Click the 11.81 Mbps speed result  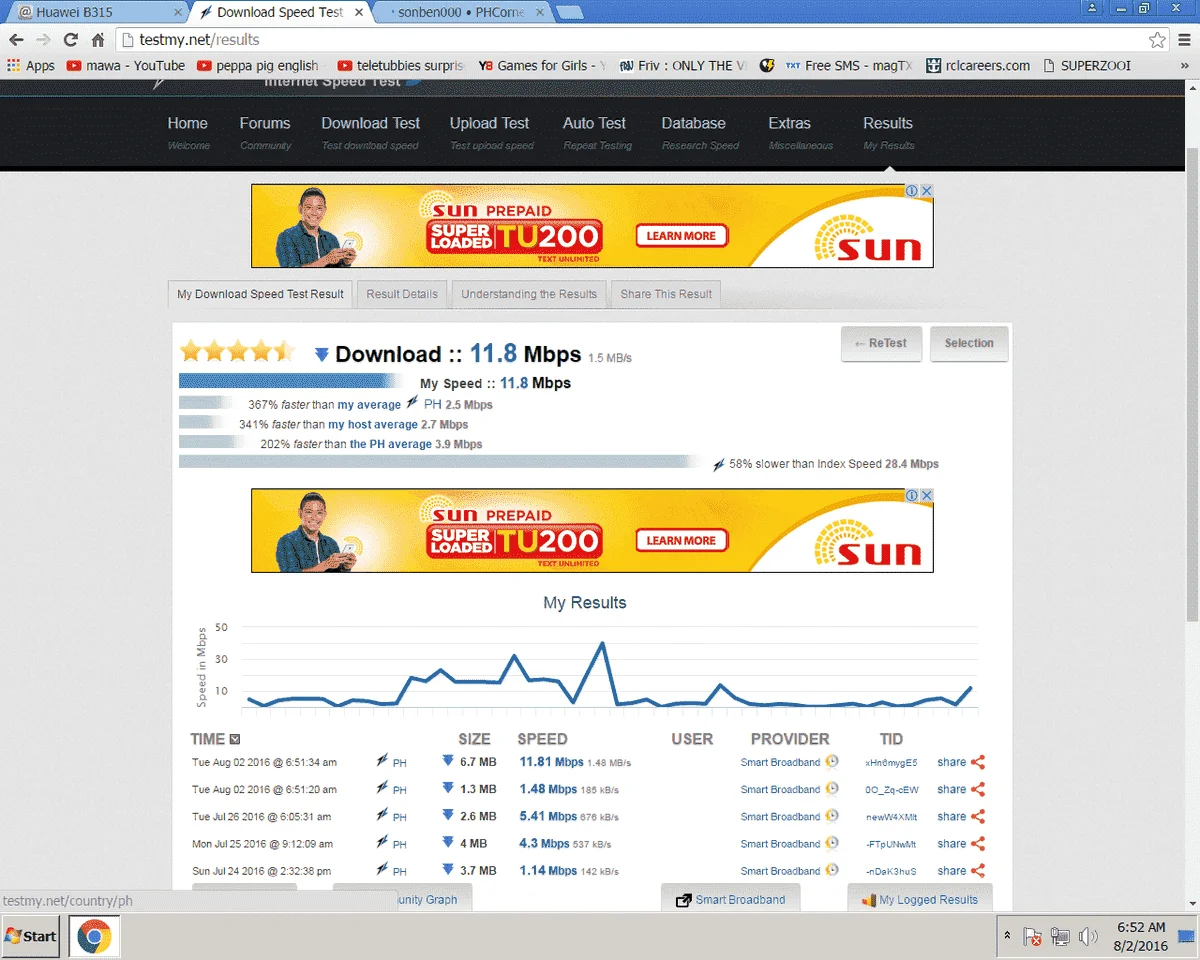click(x=551, y=762)
